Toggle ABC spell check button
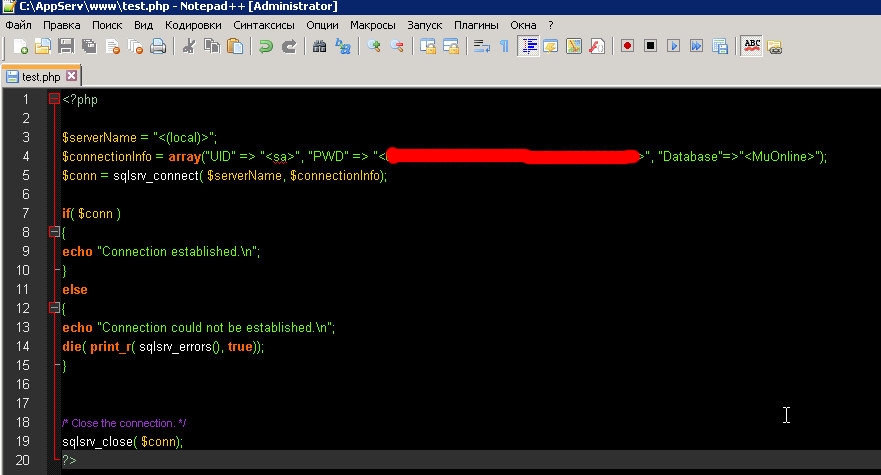This screenshot has width=881, height=475. click(751, 46)
